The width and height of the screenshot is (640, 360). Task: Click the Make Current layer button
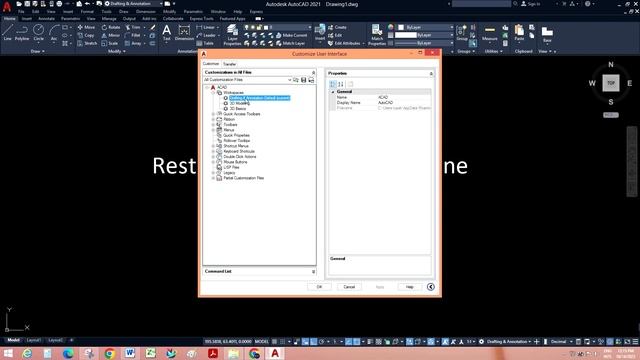tap(292, 36)
